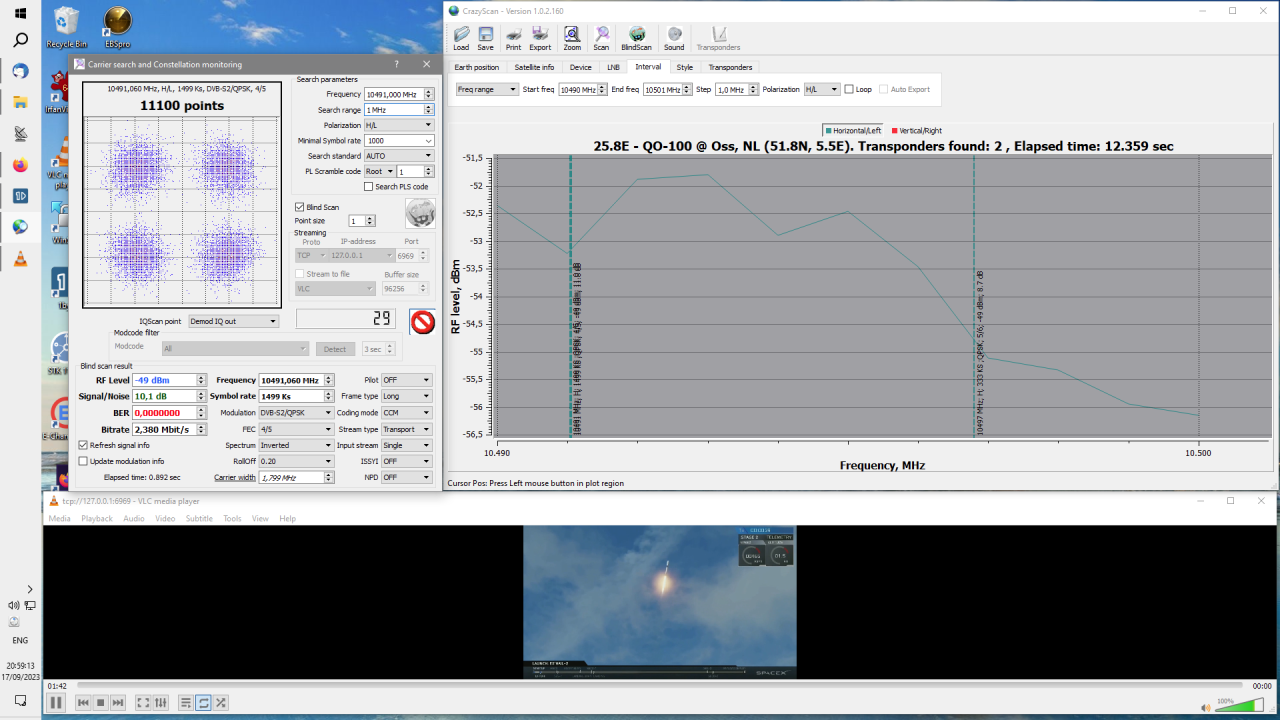Enable Update modulation info checkbox
This screenshot has width=1280, height=720.
84,461
